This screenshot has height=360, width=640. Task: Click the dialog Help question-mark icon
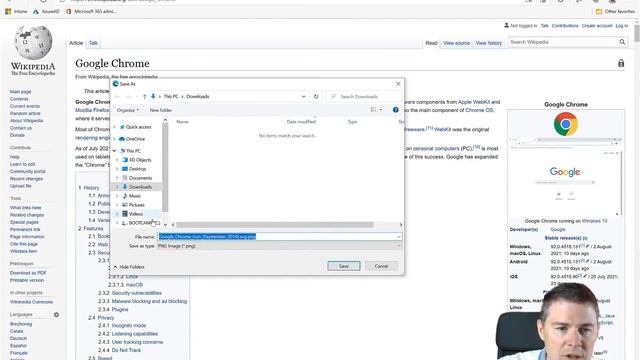[x=396, y=110]
